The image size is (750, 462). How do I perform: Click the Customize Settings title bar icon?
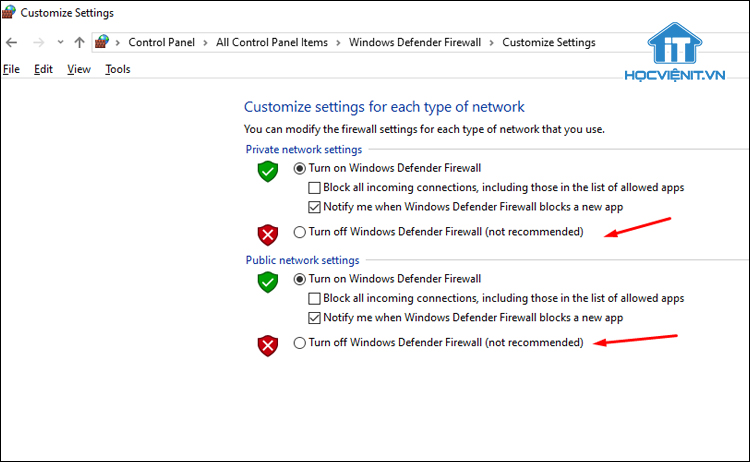pos(8,12)
